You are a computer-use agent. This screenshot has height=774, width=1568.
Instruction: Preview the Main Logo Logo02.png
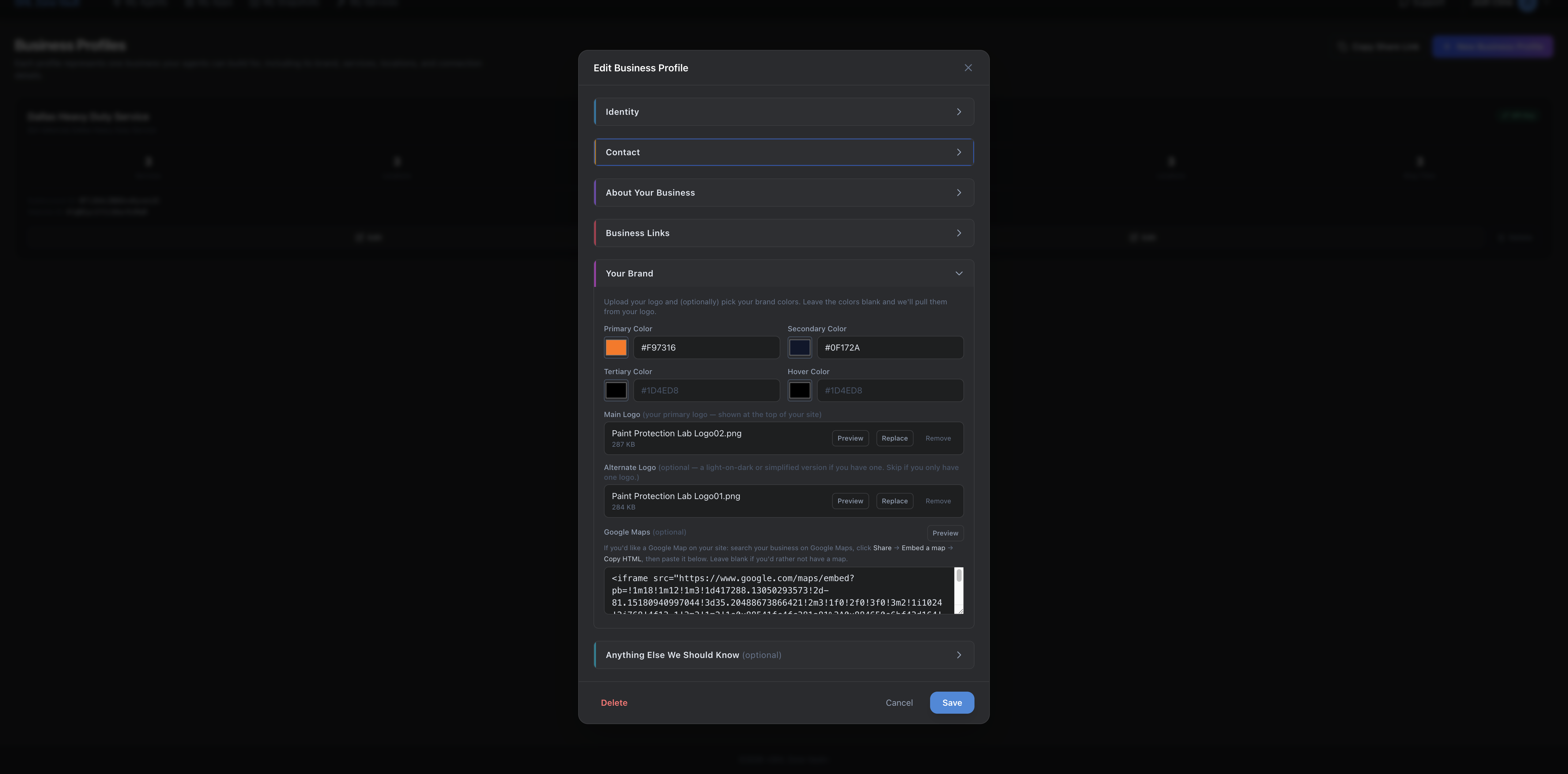pyautogui.click(x=850, y=438)
